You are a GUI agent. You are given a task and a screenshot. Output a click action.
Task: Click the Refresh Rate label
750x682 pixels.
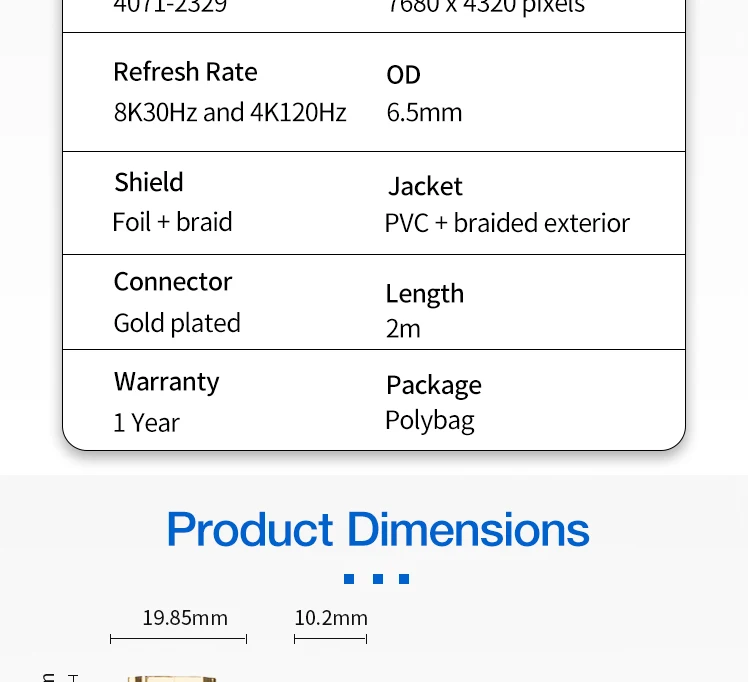point(185,72)
